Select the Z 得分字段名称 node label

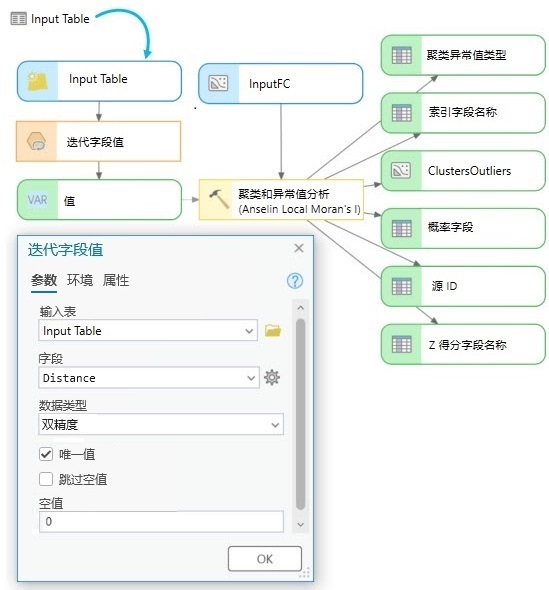467,345
